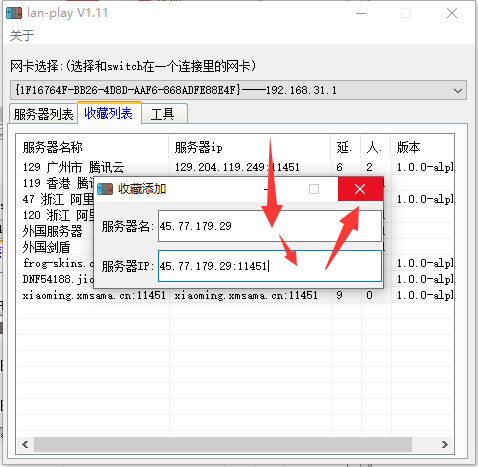This screenshot has width=478, height=467.
Task: Switch to the 工具 tab
Action: [x=164, y=114]
